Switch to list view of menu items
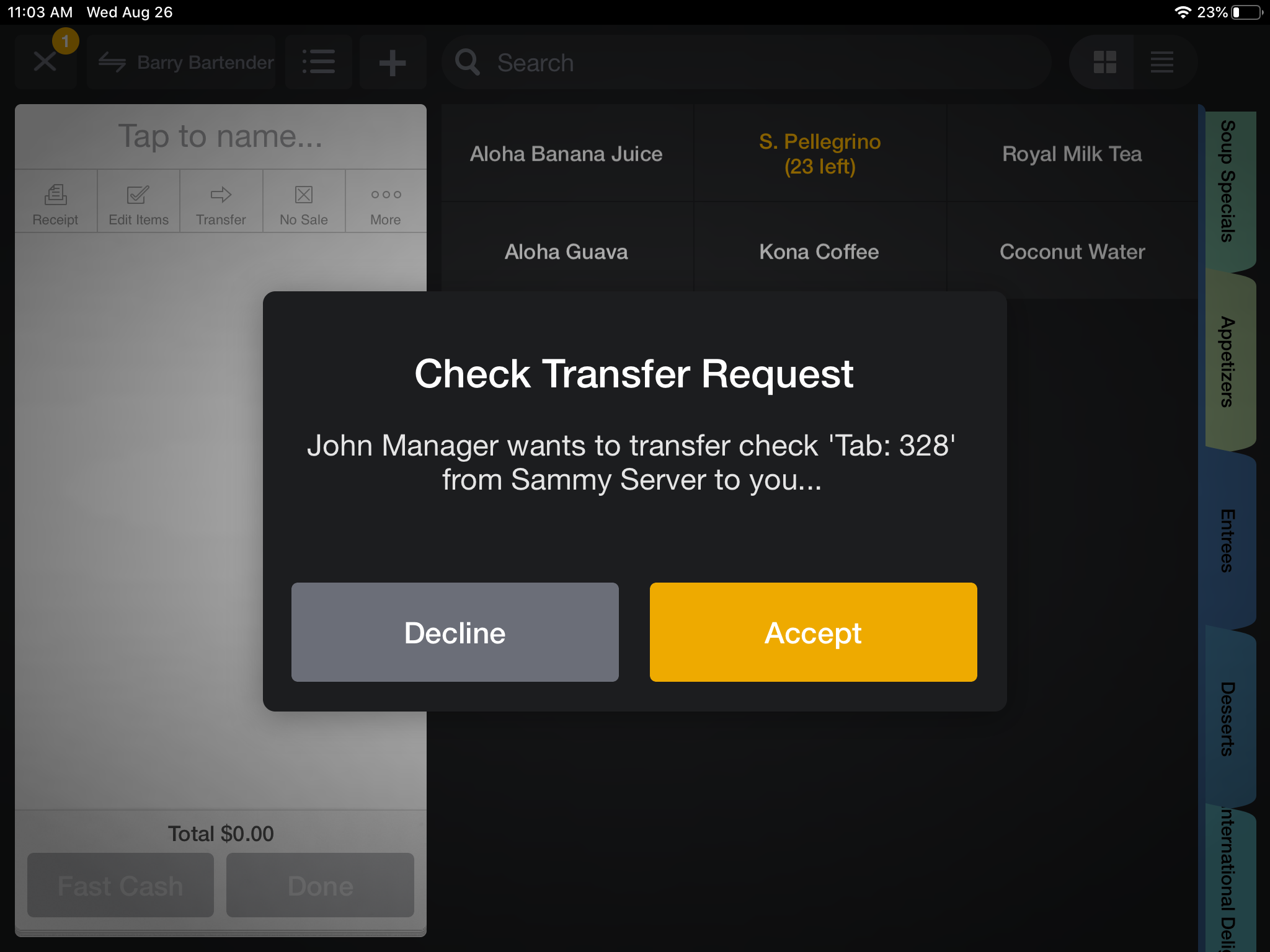The width and height of the screenshot is (1270, 952). point(1163,62)
